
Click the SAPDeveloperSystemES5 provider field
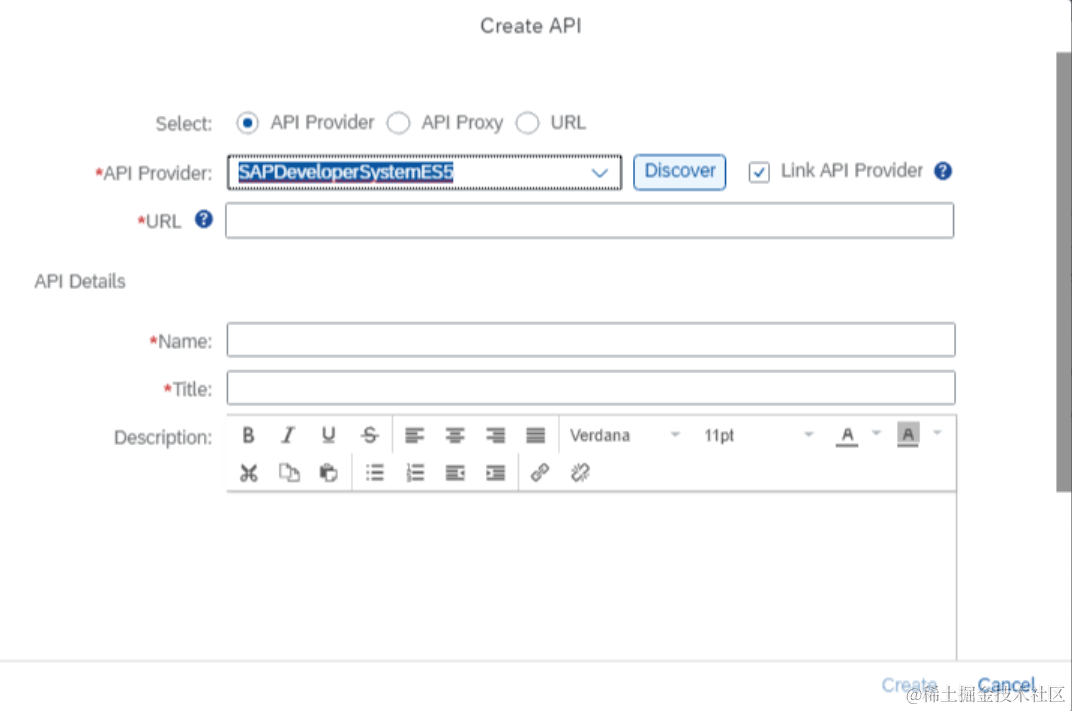(x=425, y=172)
